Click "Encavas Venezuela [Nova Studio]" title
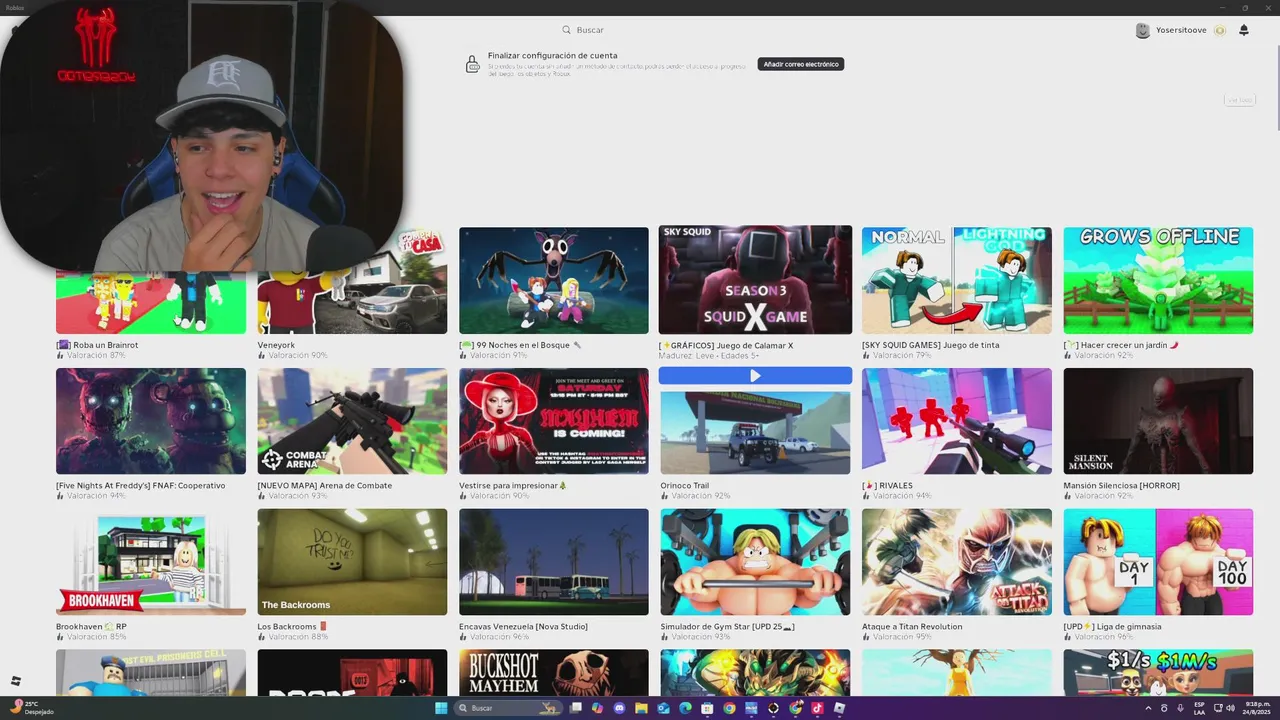The width and height of the screenshot is (1280, 720). (x=523, y=627)
